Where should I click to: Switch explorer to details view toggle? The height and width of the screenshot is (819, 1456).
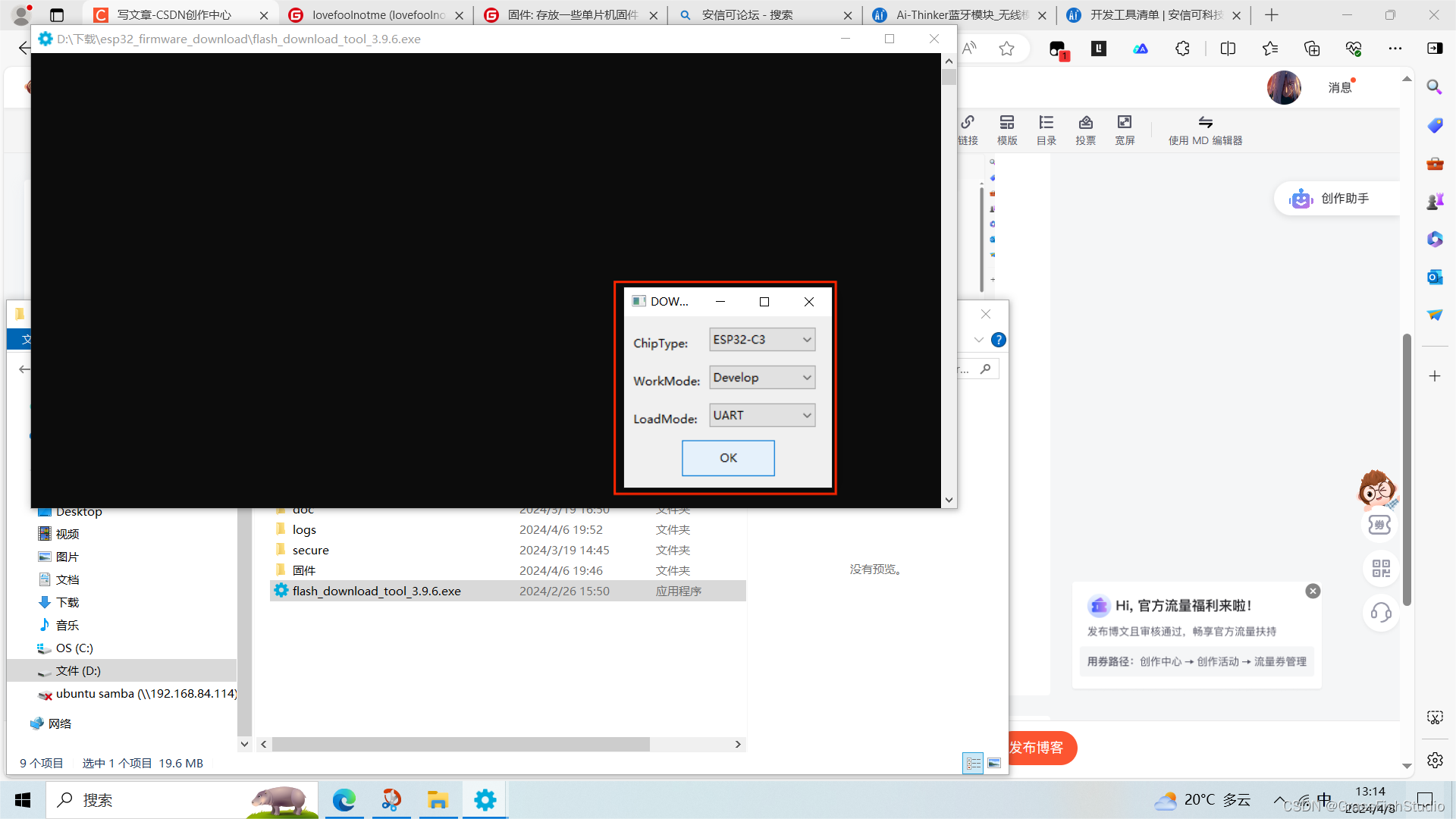[x=973, y=763]
